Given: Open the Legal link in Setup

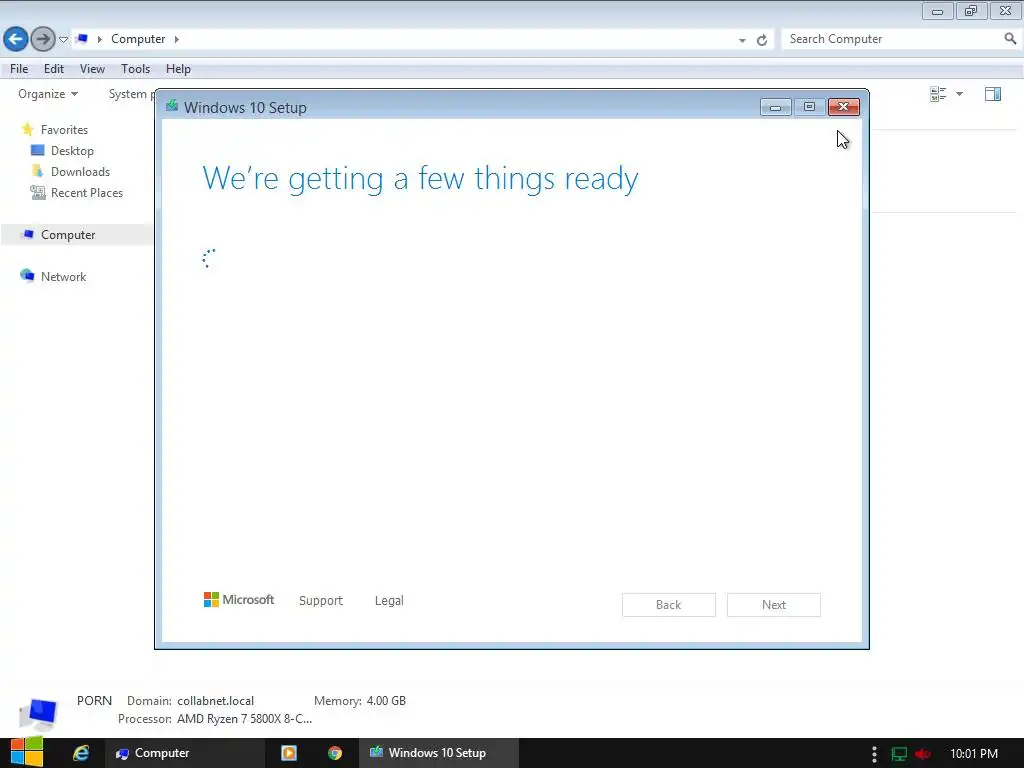Looking at the screenshot, I should [389, 600].
